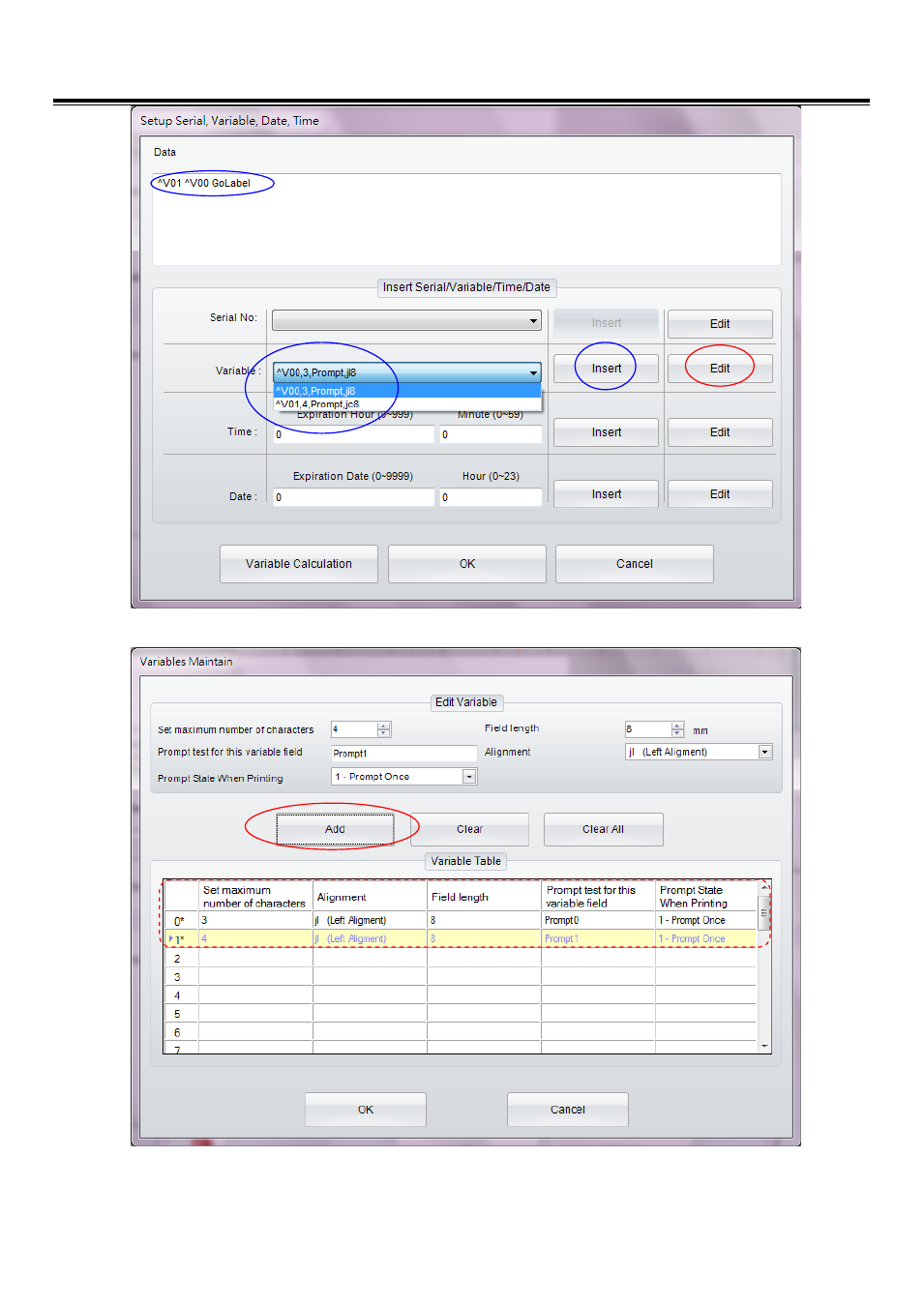Click Prompt text field containing Prompt1

(x=403, y=754)
